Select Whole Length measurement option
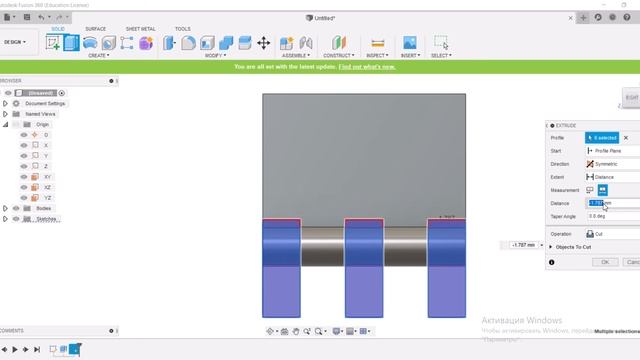This screenshot has height=360, width=640. point(602,190)
